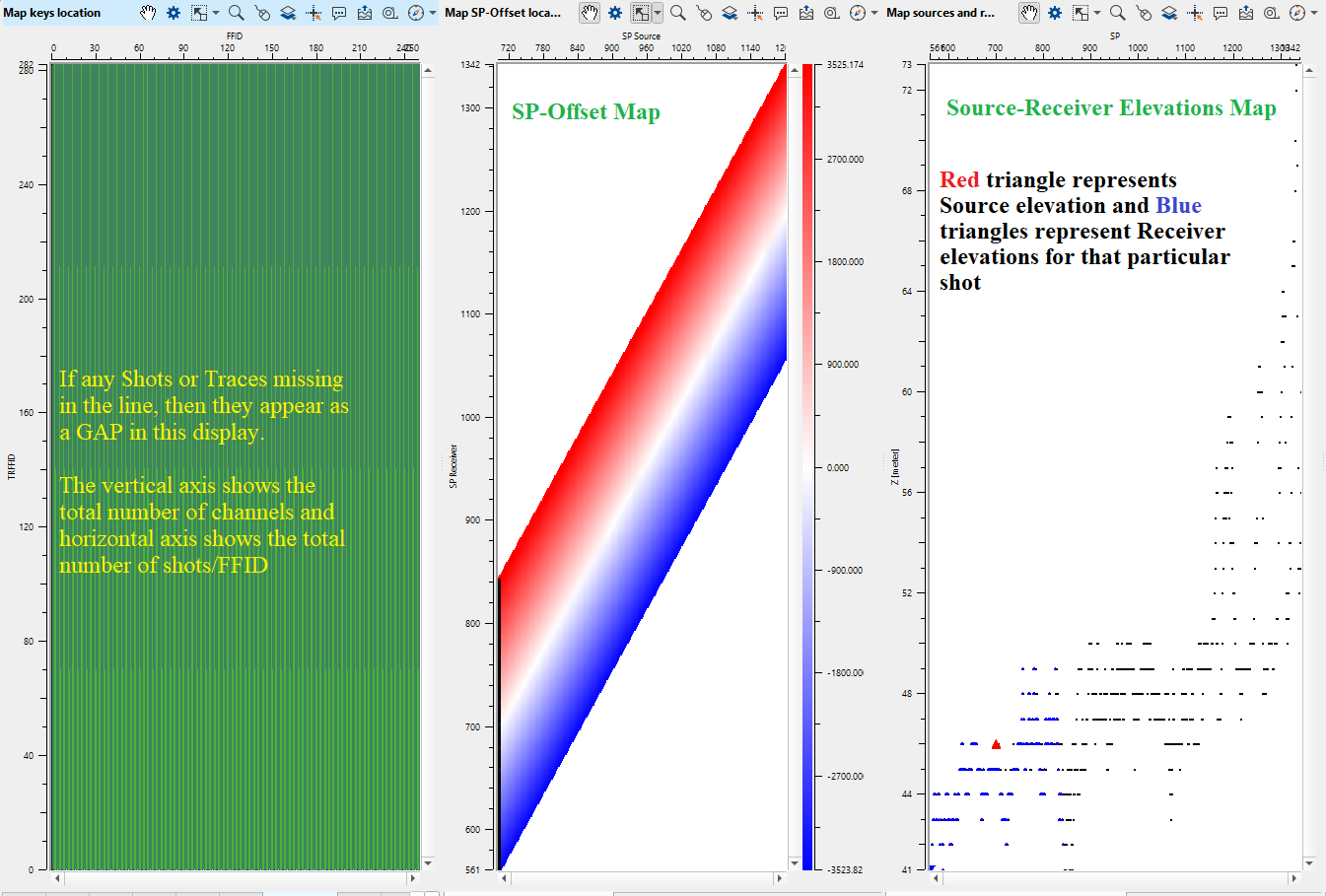Click the 'Z [meter]' vertical axis label
The width and height of the screenshot is (1326, 896).
tap(895, 467)
